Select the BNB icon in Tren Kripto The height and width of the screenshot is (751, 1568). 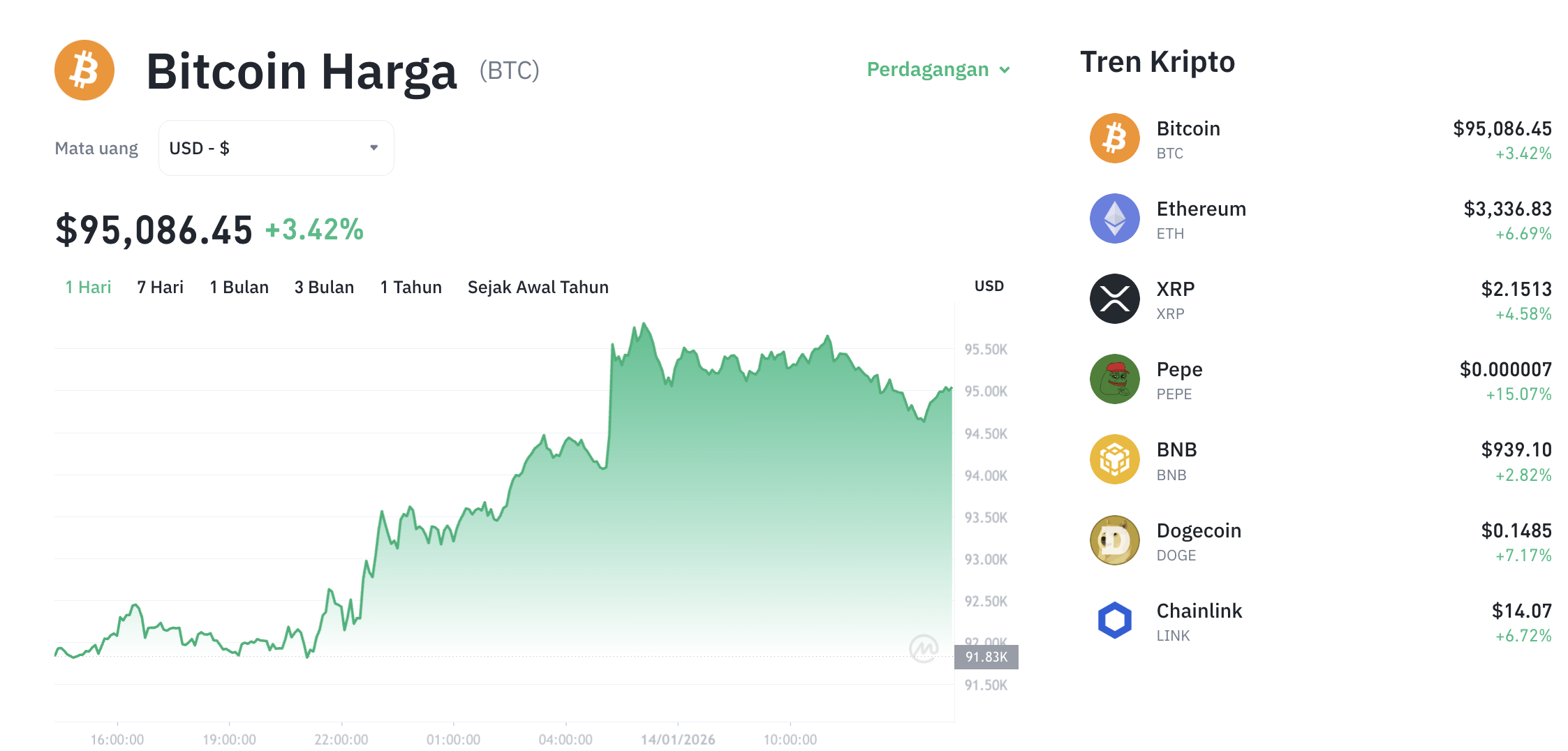[x=1114, y=459]
